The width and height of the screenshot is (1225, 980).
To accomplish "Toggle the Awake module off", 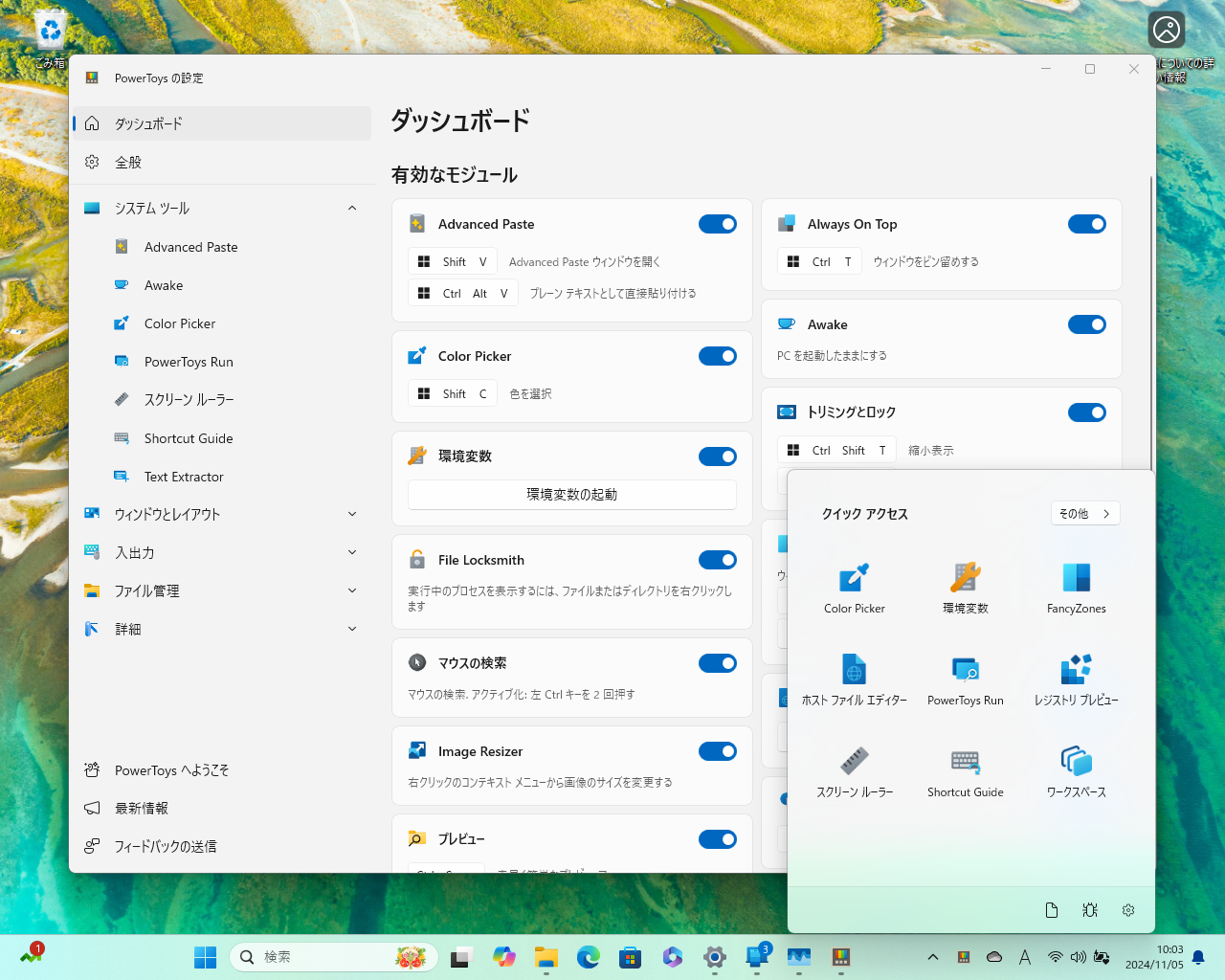I will (1087, 324).
